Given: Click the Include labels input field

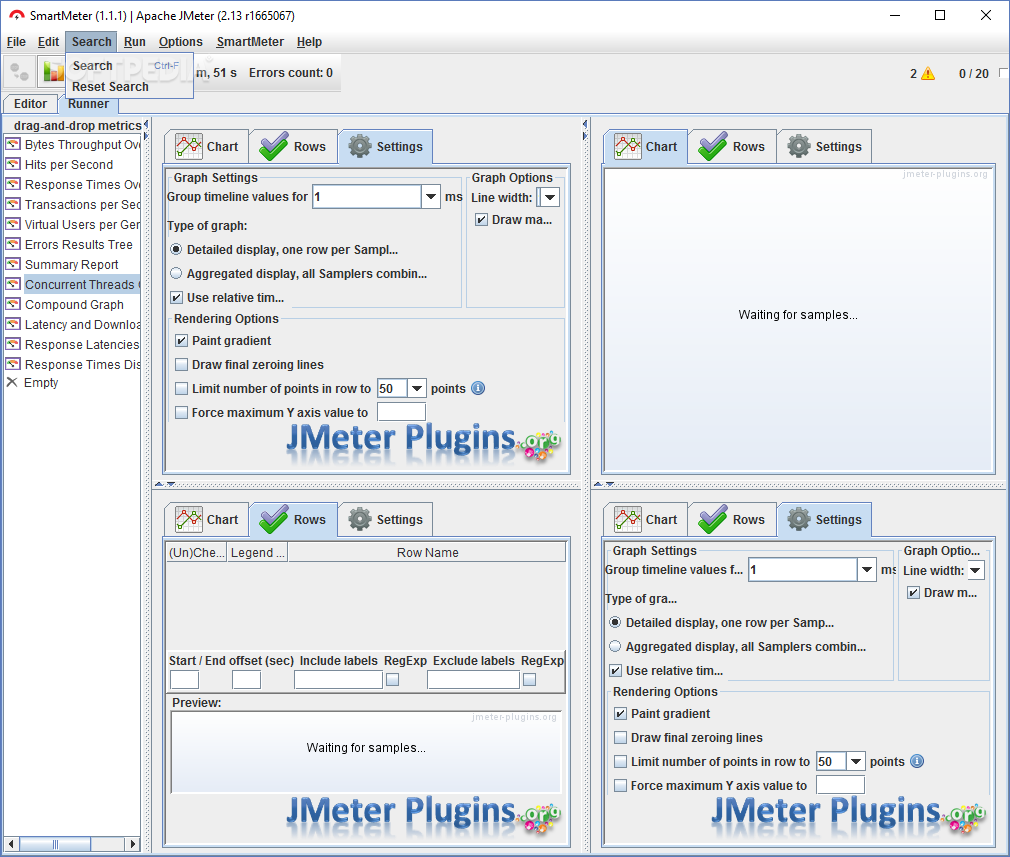Looking at the screenshot, I should click(338, 680).
